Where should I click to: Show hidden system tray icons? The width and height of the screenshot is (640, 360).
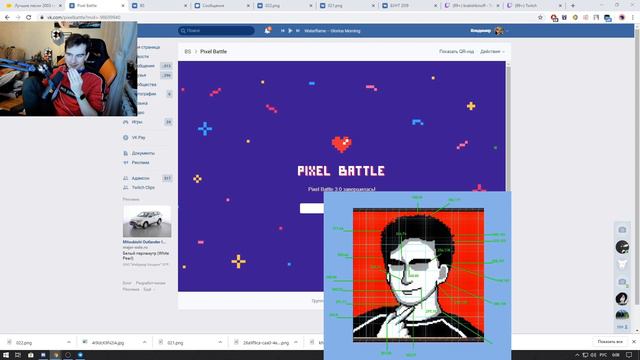click(577, 355)
